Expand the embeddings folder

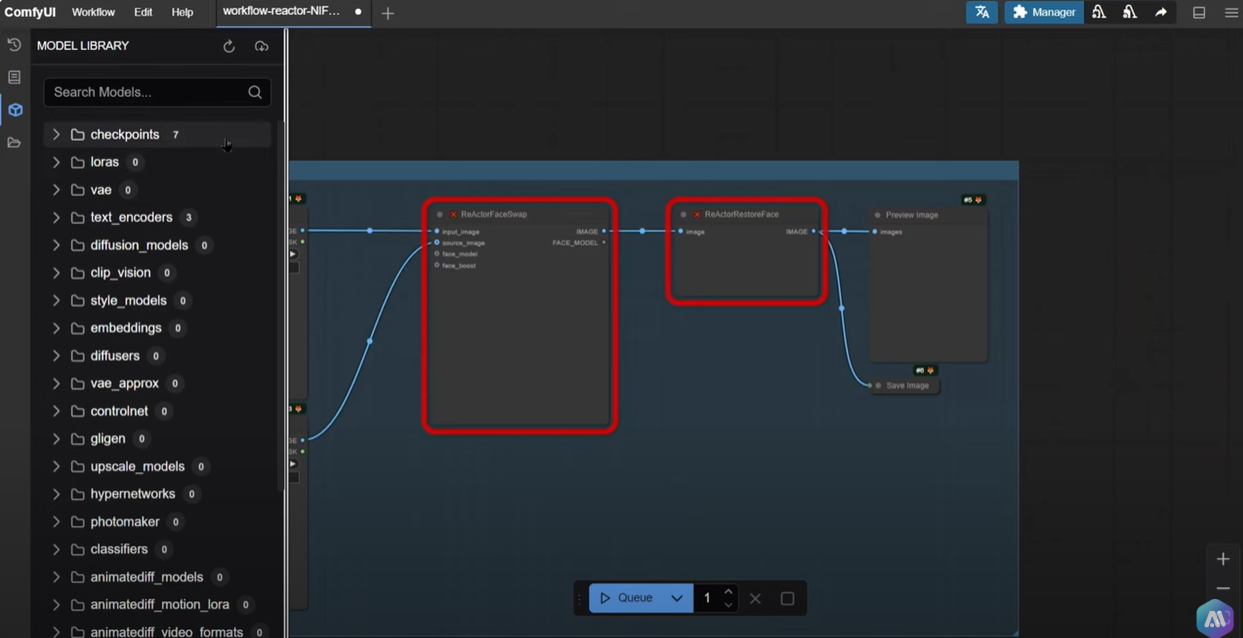(56, 328)
